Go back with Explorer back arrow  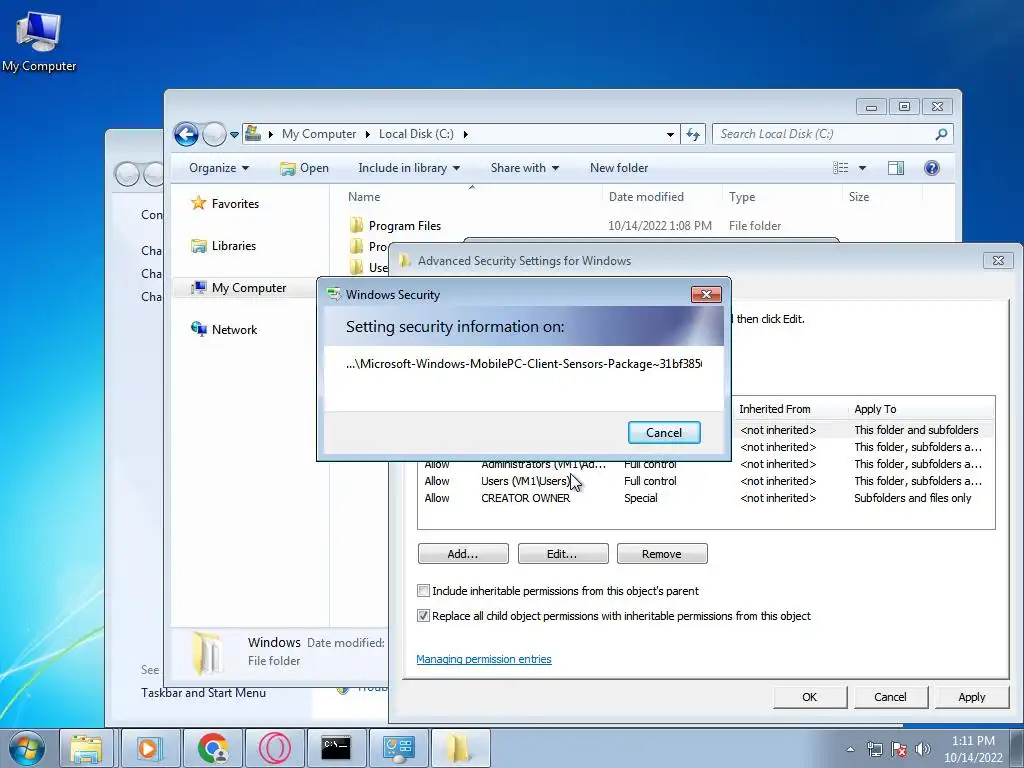pyautogui.click(x=186, y=135)
